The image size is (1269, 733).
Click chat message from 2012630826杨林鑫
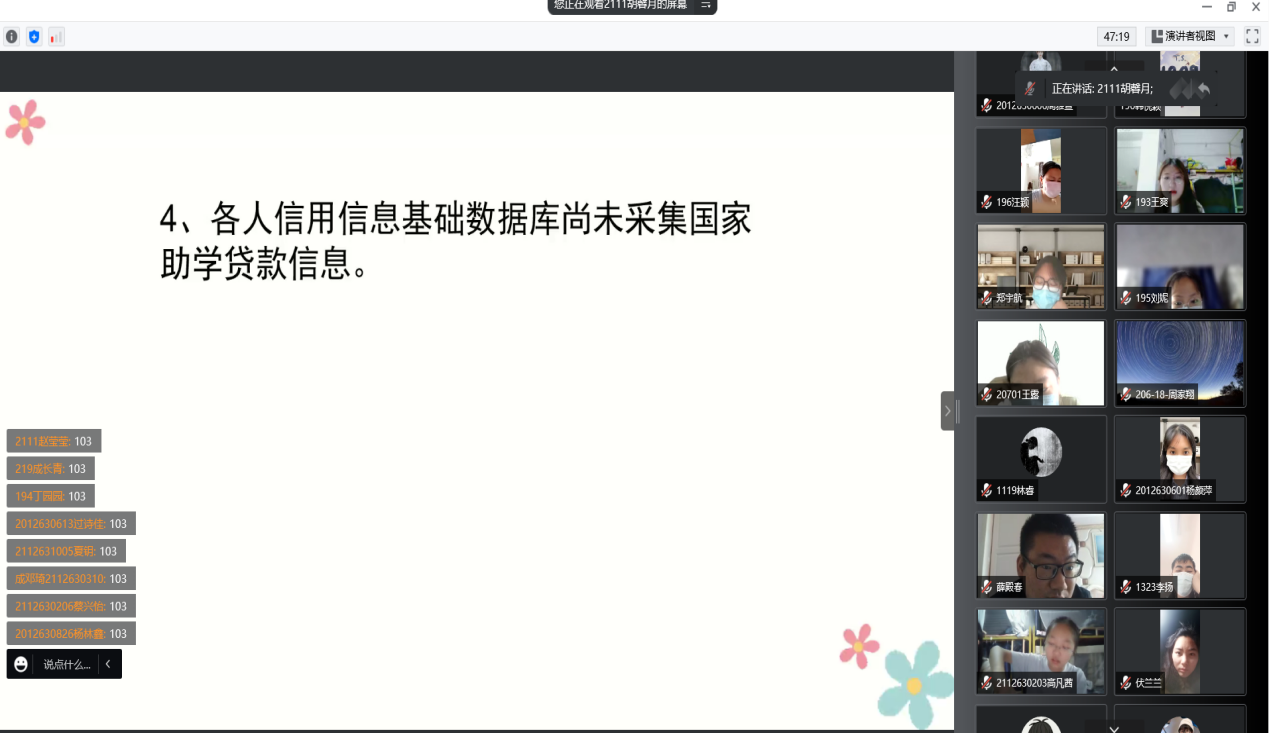coord(71,634)
